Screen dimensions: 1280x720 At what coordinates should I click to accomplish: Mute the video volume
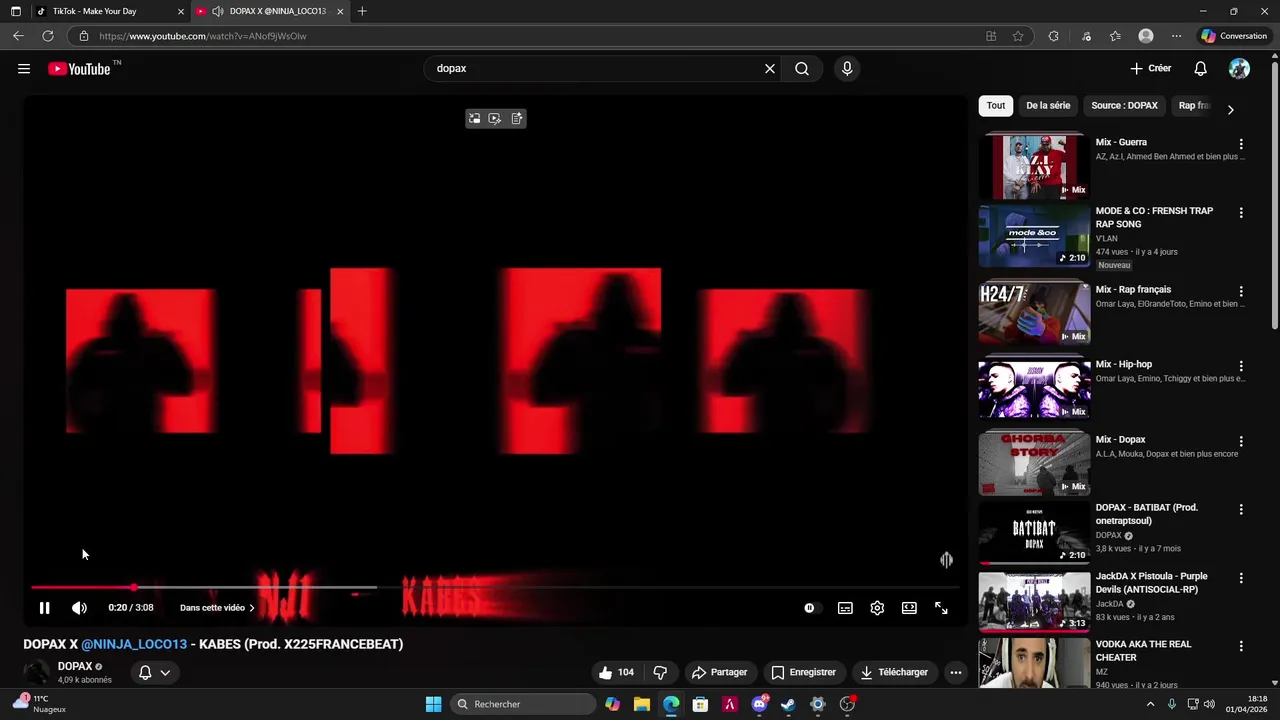pyautogui.click(x=80, y=608)
